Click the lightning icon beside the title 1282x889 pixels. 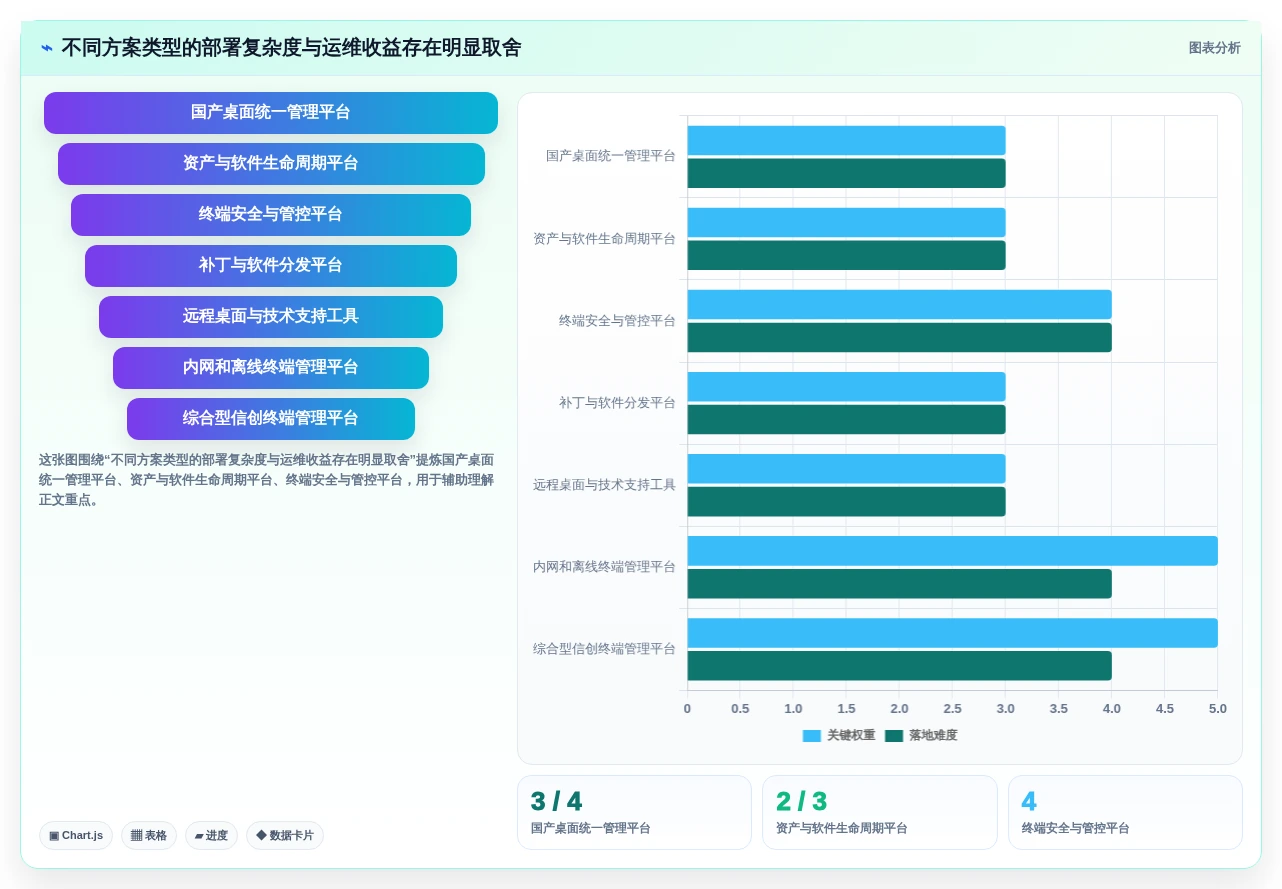(47, 48)
